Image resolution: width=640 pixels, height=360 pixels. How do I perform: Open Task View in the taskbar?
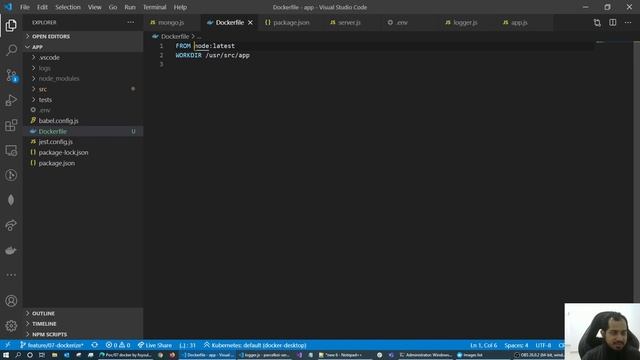42,355
